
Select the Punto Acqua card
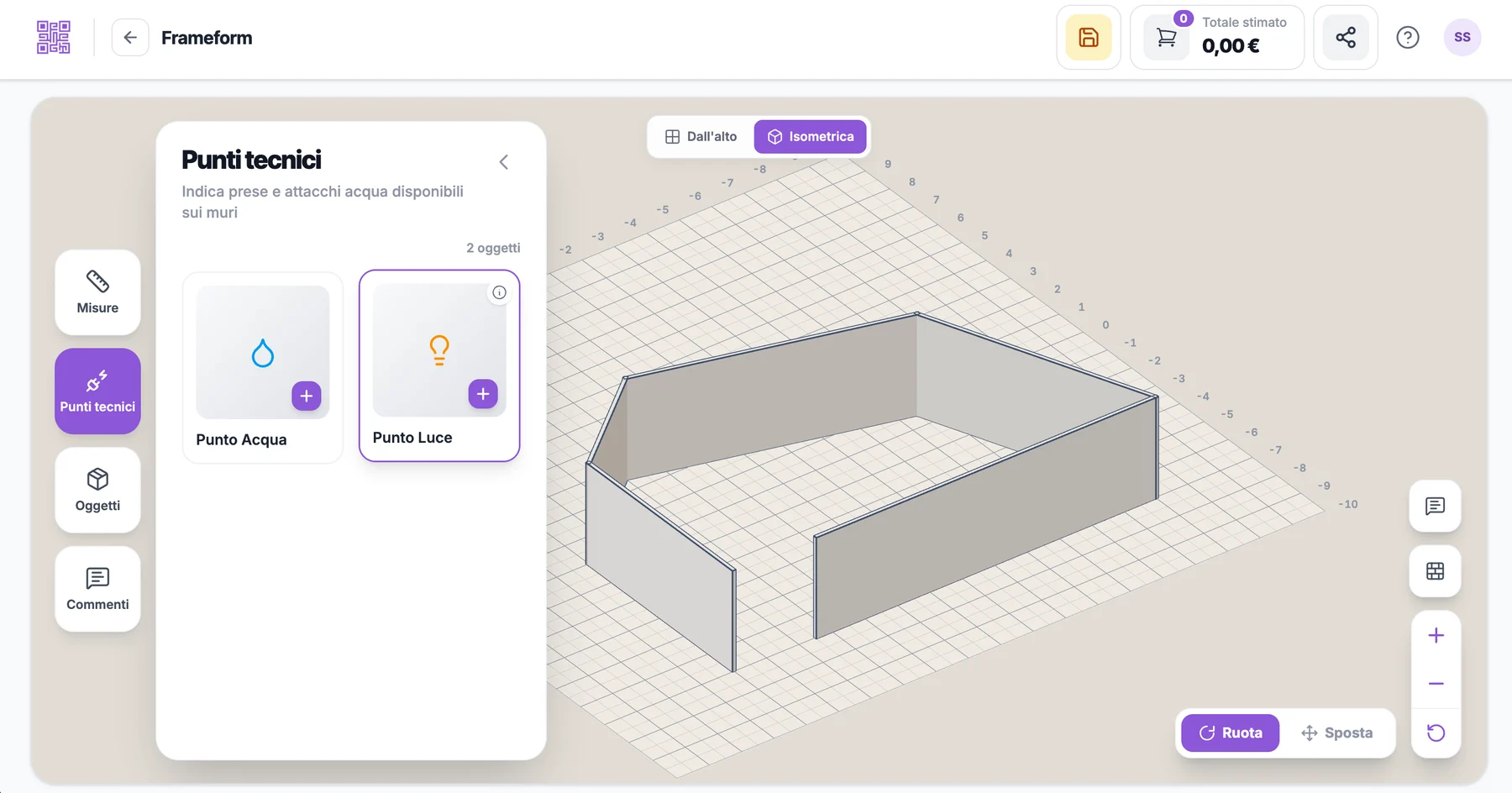point(263,367)
